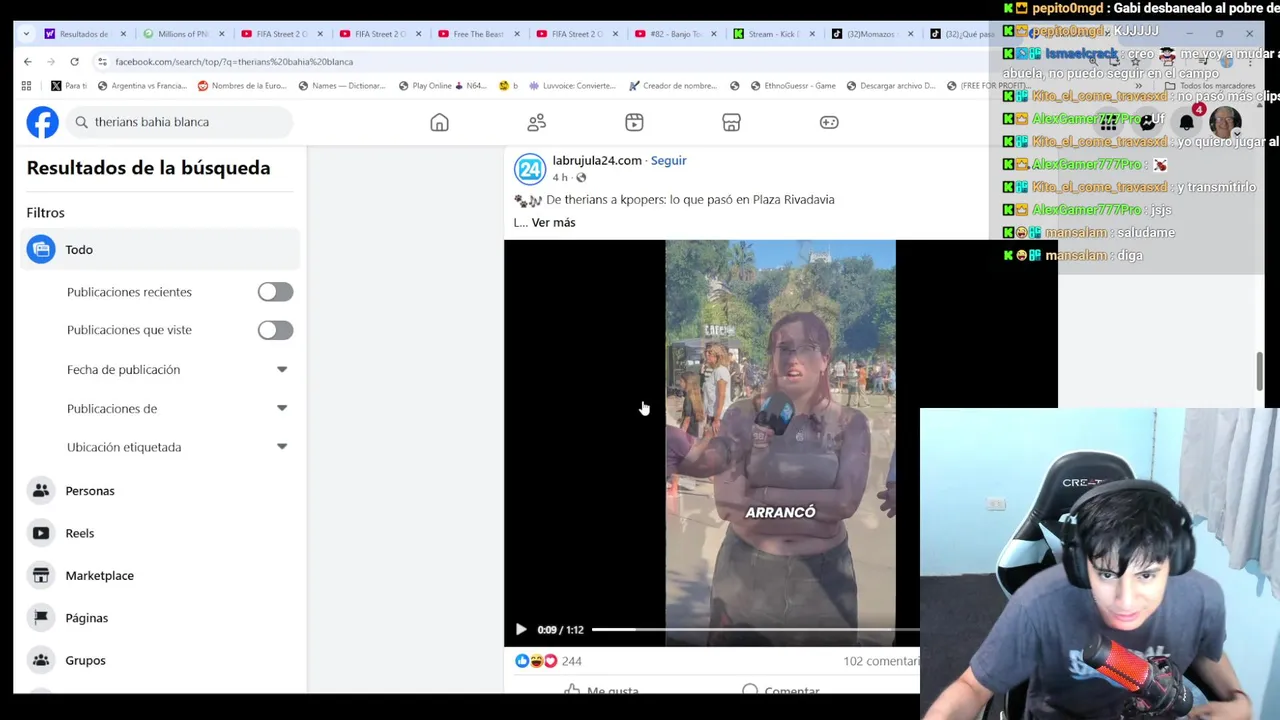Screen dimensions: 1280x720
Task: Open Luvvoice: Convierte bookmark
Action: 571,86
